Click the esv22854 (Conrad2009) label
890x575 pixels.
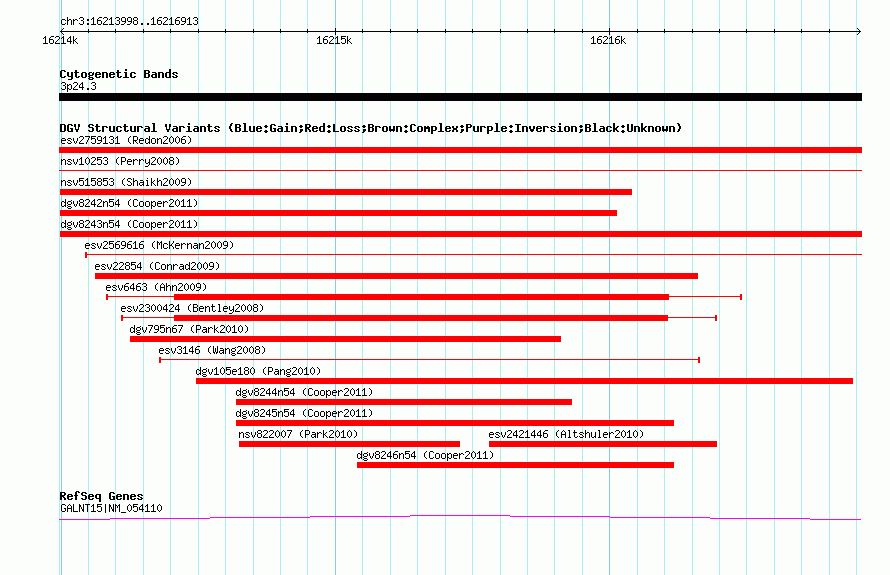pos(157,266)
